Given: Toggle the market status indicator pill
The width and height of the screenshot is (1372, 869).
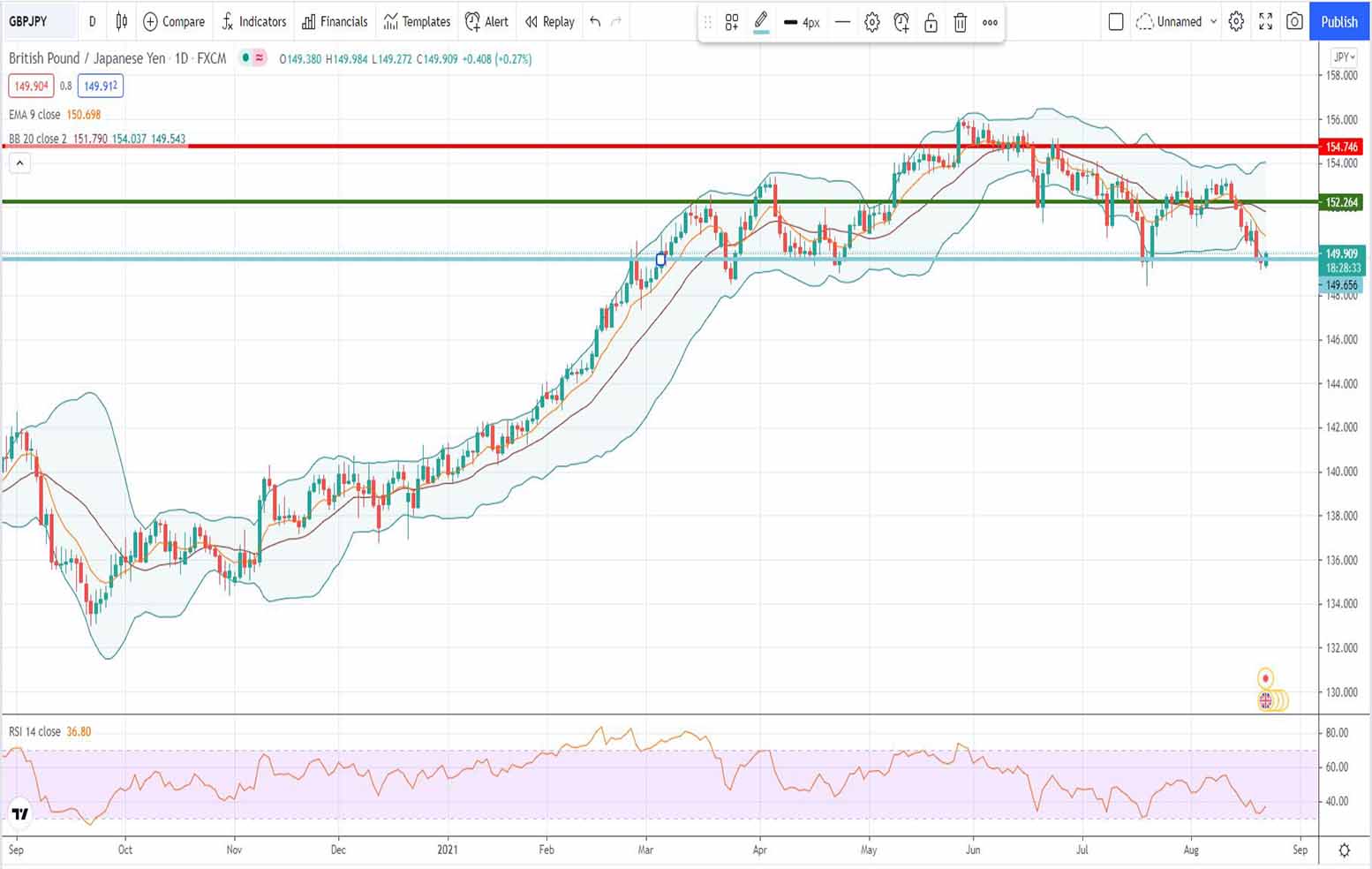Looking at the screenshot, I should pyautogui.click(x=253, y=58).
